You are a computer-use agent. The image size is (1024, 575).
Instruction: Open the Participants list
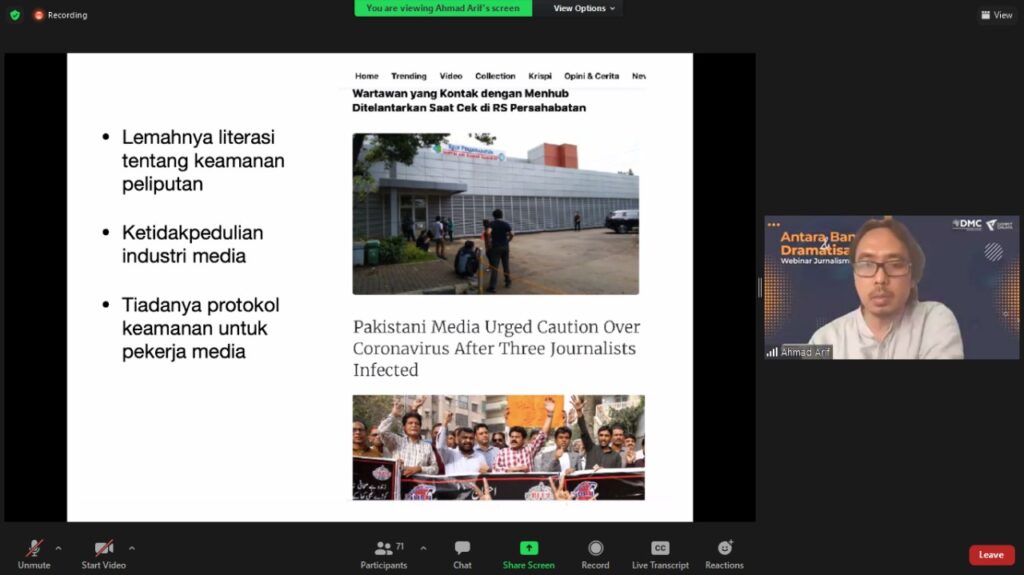pyautogui.click(x=384, y=554)
